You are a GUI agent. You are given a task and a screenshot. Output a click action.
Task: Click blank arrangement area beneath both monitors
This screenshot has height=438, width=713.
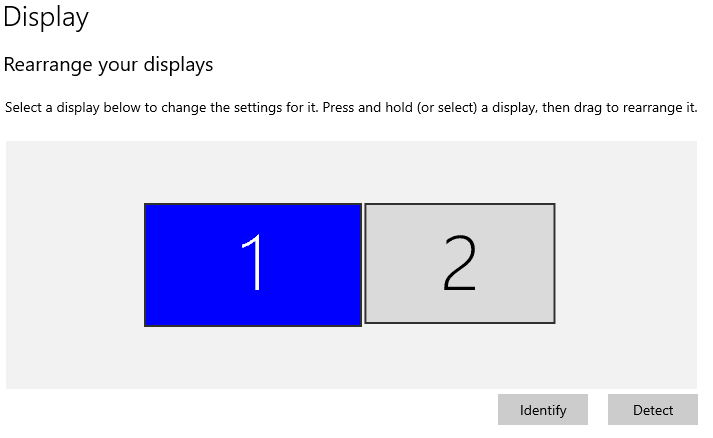pyautogui.click(x=351, y=358)
